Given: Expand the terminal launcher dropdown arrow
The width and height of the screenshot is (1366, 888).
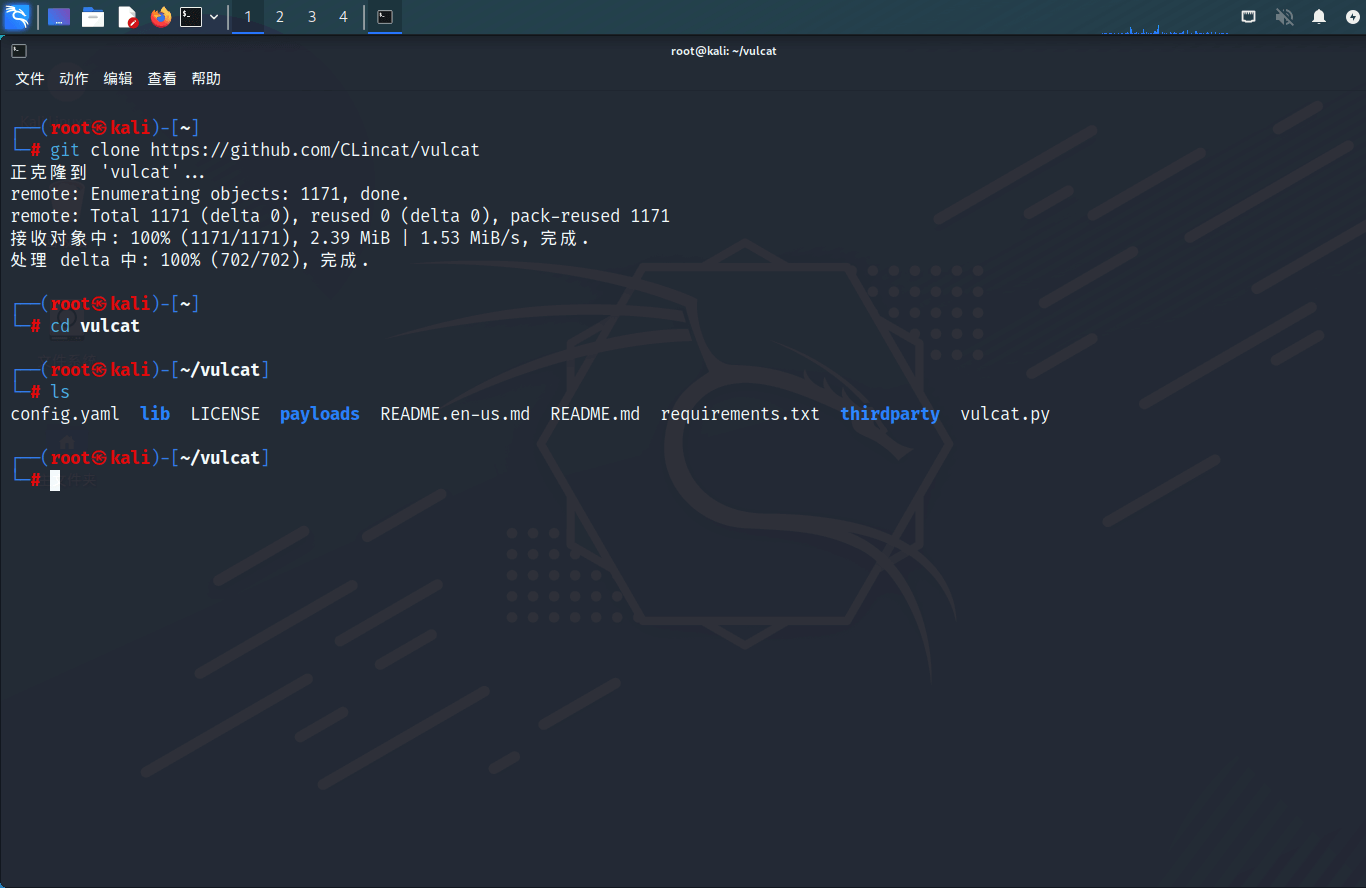Looking at the screenshot, I should (214, 17).
